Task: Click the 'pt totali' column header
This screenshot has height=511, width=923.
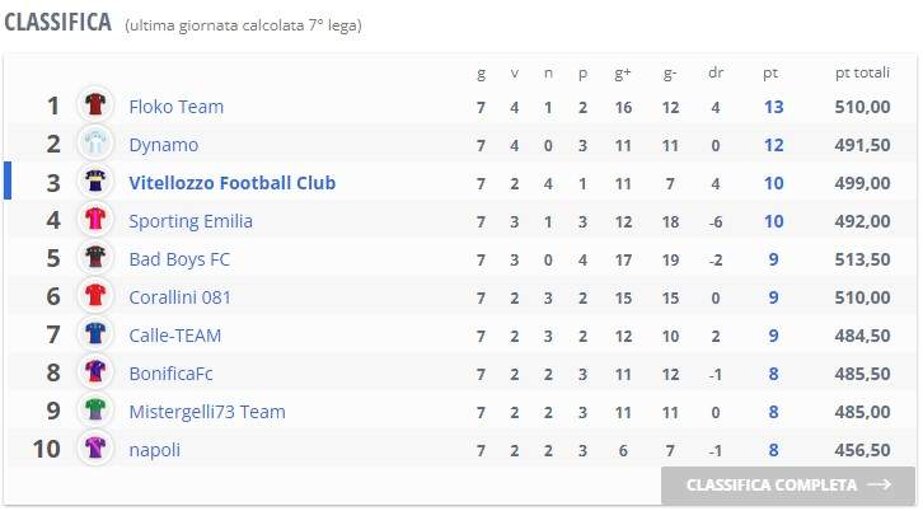Action: 862,73
